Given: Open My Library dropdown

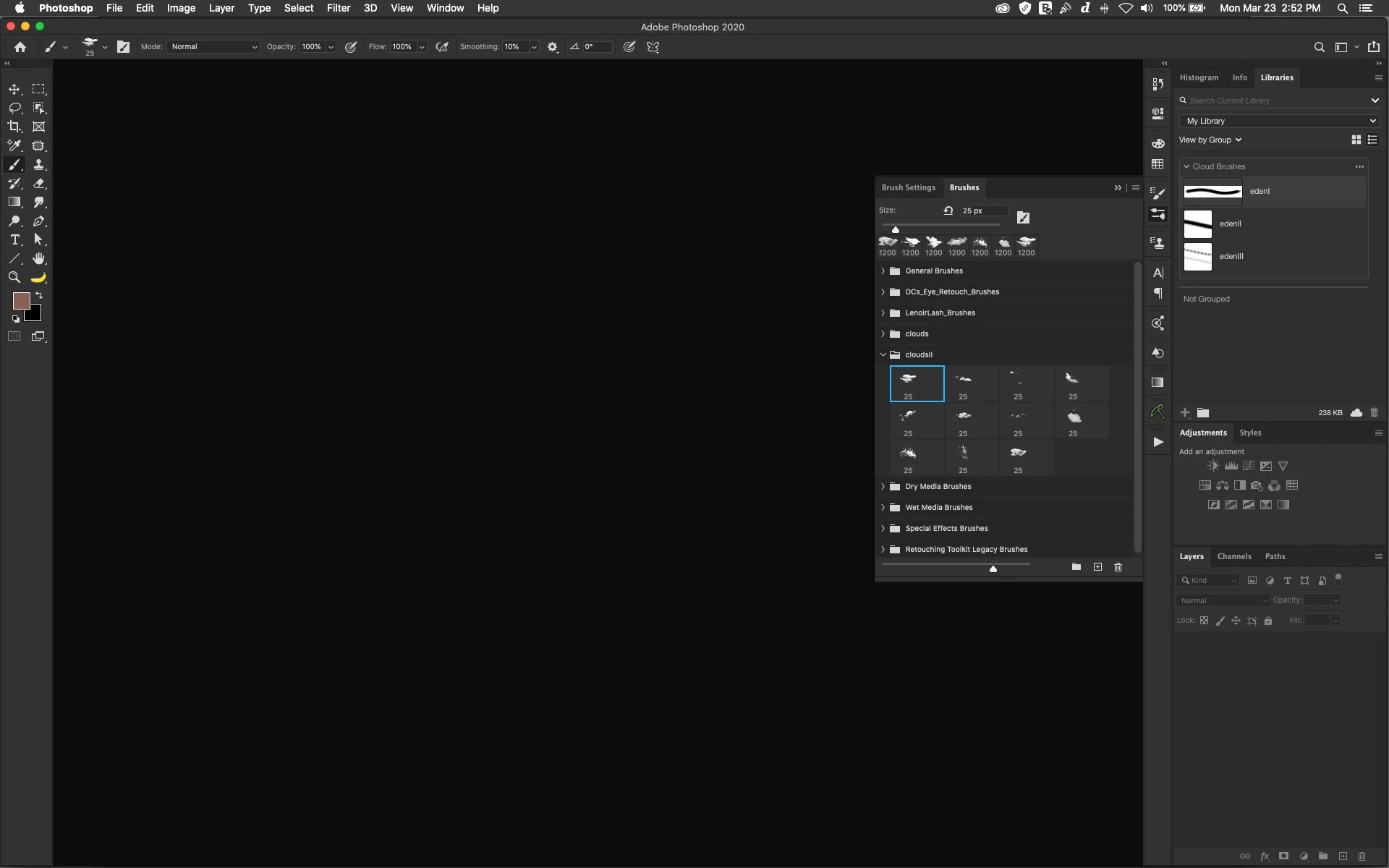Looking at the screenshot, I should click(x=1279, y=121).
